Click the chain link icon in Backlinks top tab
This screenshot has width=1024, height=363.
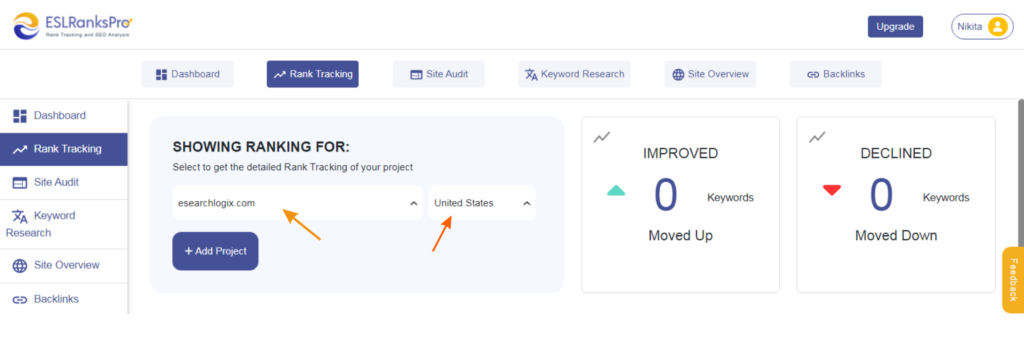813,74
